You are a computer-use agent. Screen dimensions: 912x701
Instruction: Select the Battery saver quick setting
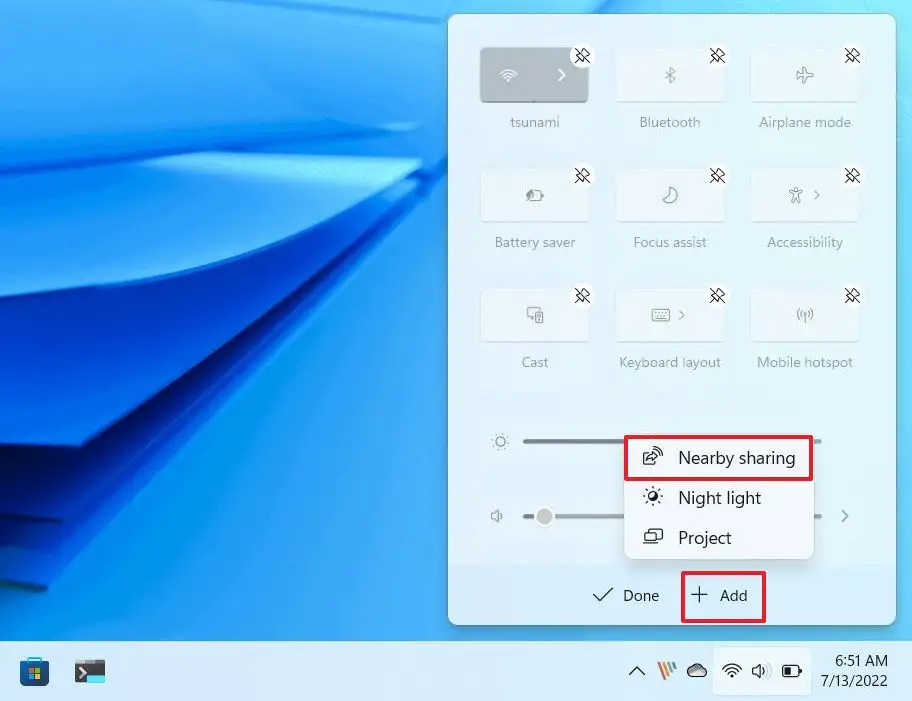[535, 194]
